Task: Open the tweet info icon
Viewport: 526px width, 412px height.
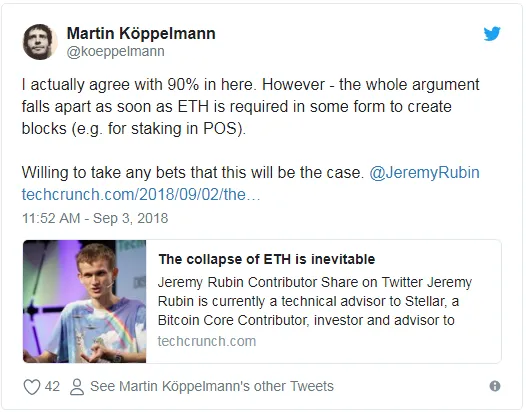Action: (495, 386)
